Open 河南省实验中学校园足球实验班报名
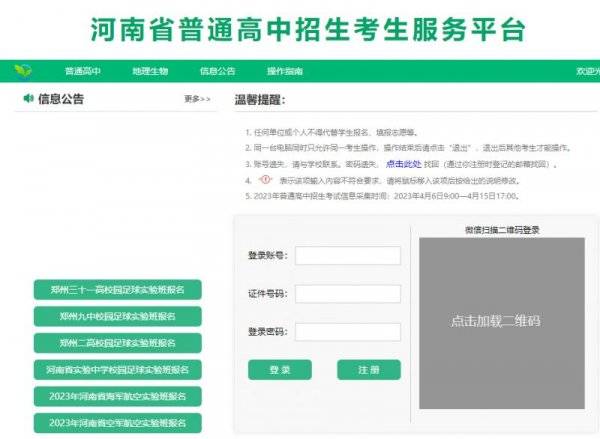Screen dimensions: 600x439 tap(117, 370)
